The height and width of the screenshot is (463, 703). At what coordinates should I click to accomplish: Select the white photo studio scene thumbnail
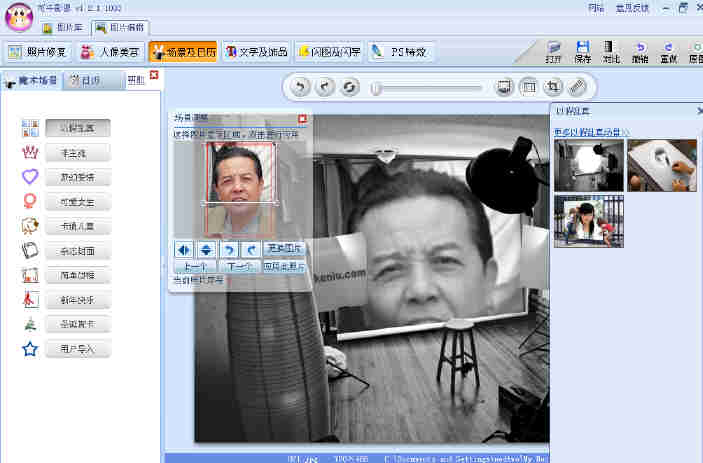pos(589,165)
